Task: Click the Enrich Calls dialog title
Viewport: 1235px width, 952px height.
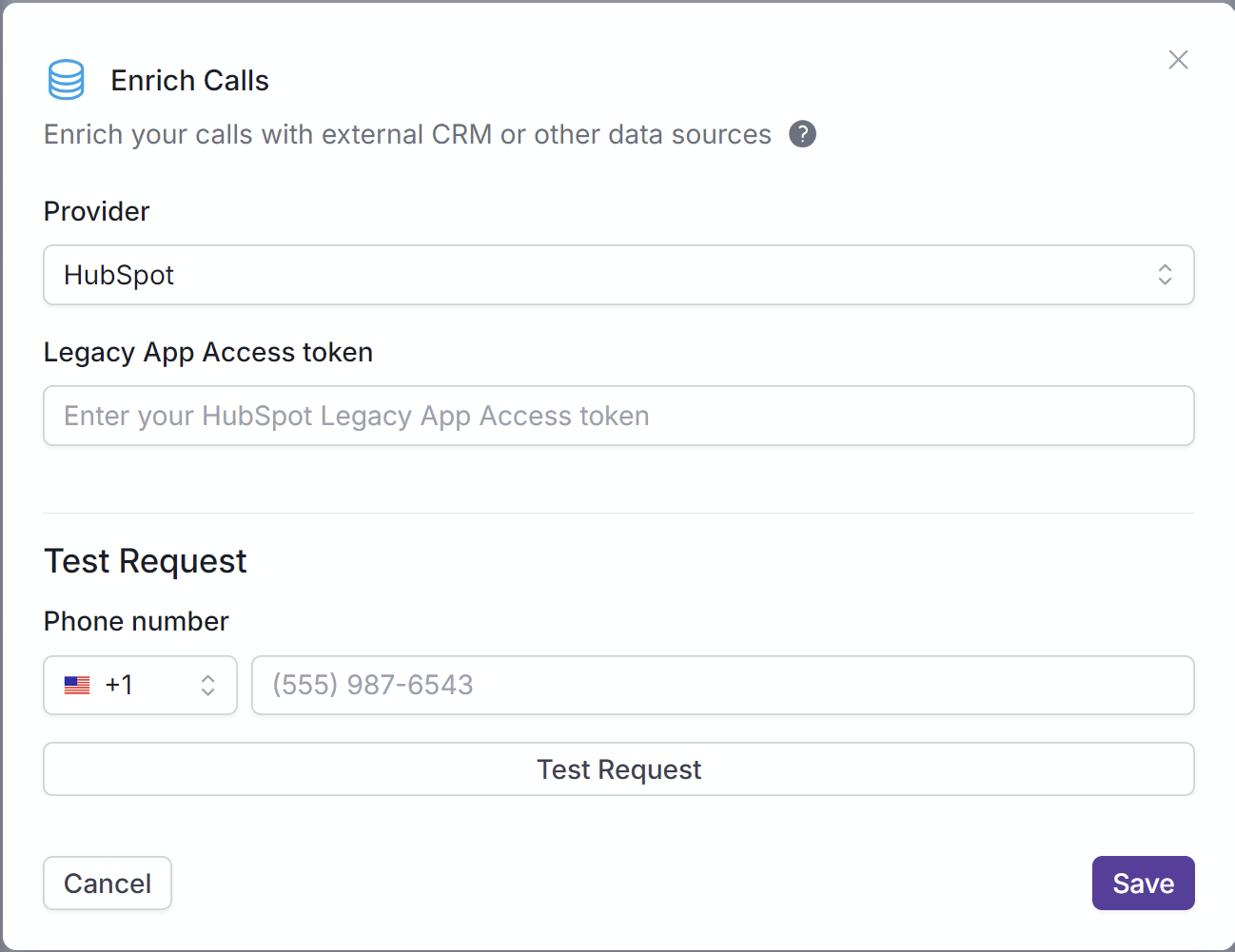Action: [189, 81]
